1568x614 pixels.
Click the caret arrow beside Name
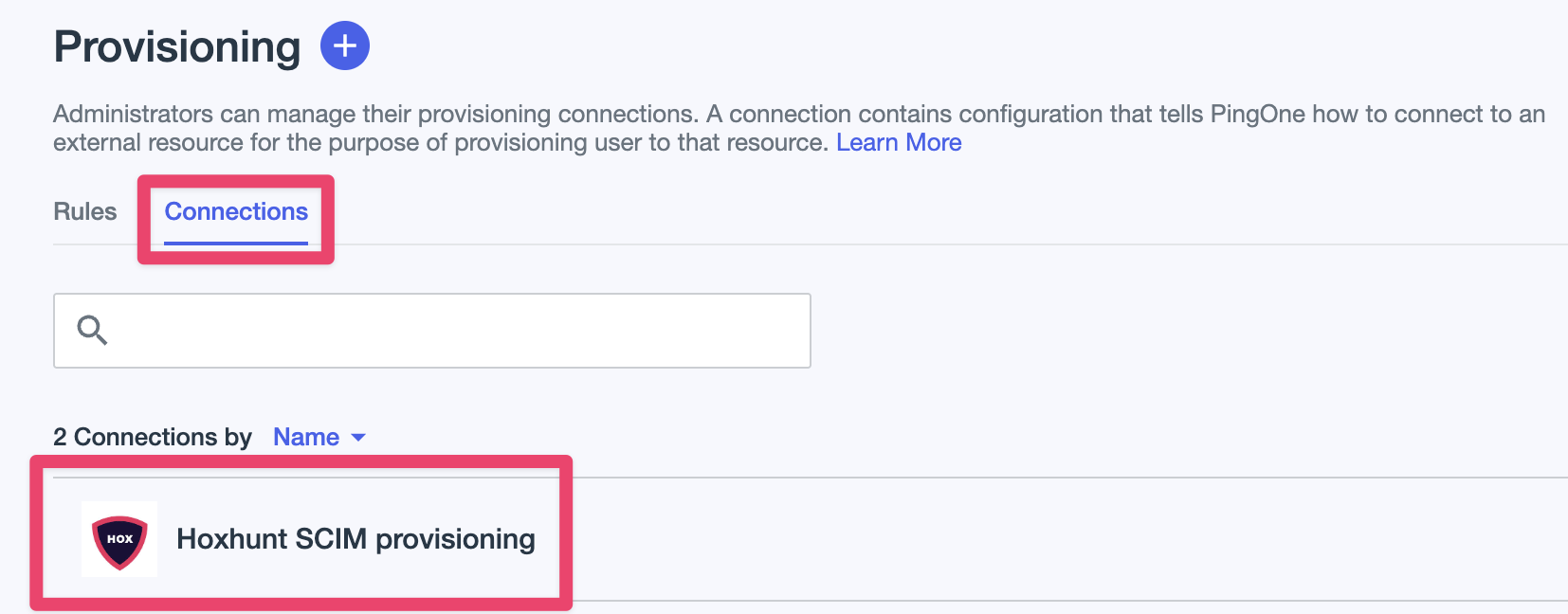(358, 437)
